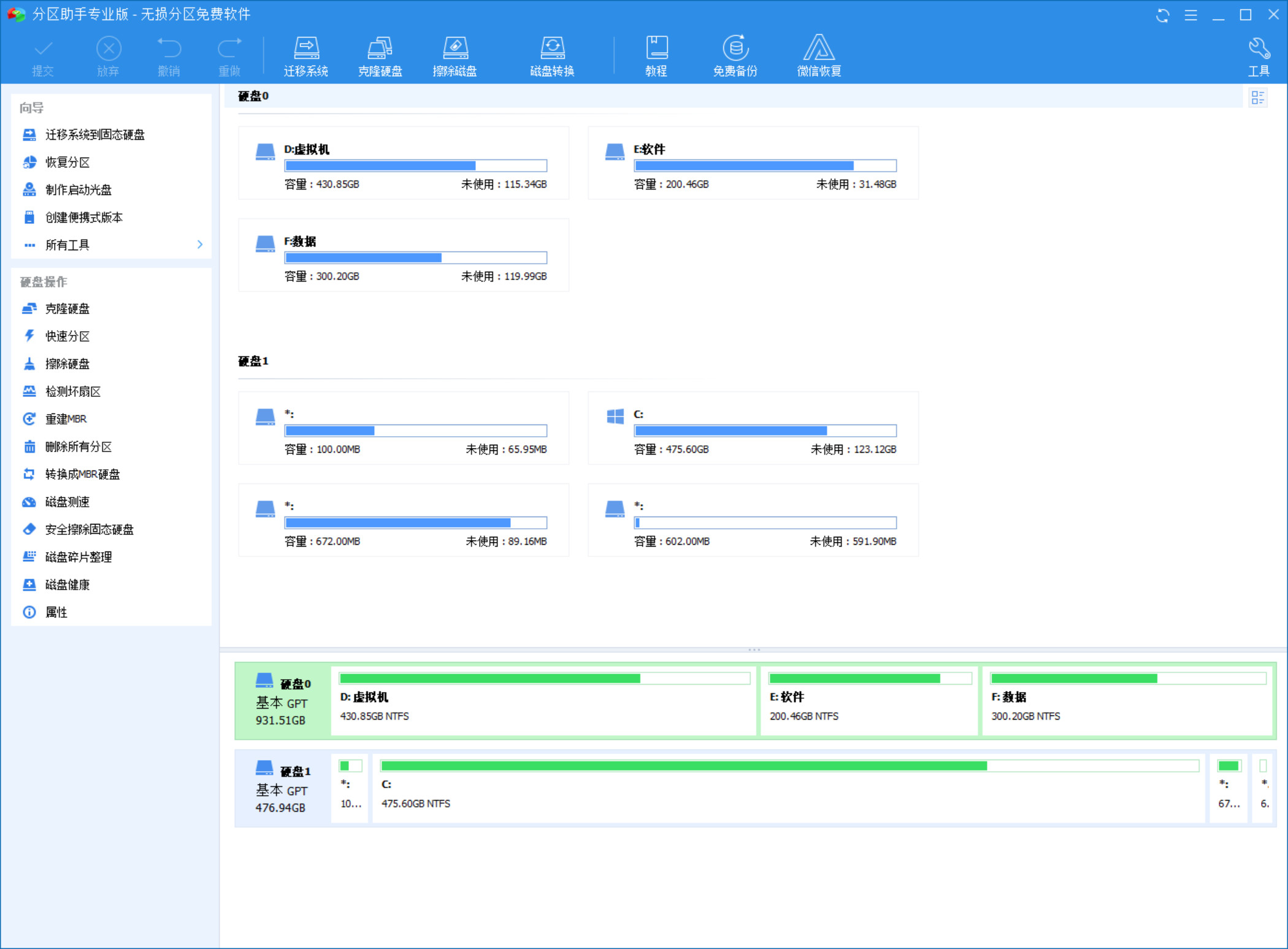Open the hamburger menu in title bar
Image resolution: width=1288 pixels, height=949 pixels.
(1190, 15)
